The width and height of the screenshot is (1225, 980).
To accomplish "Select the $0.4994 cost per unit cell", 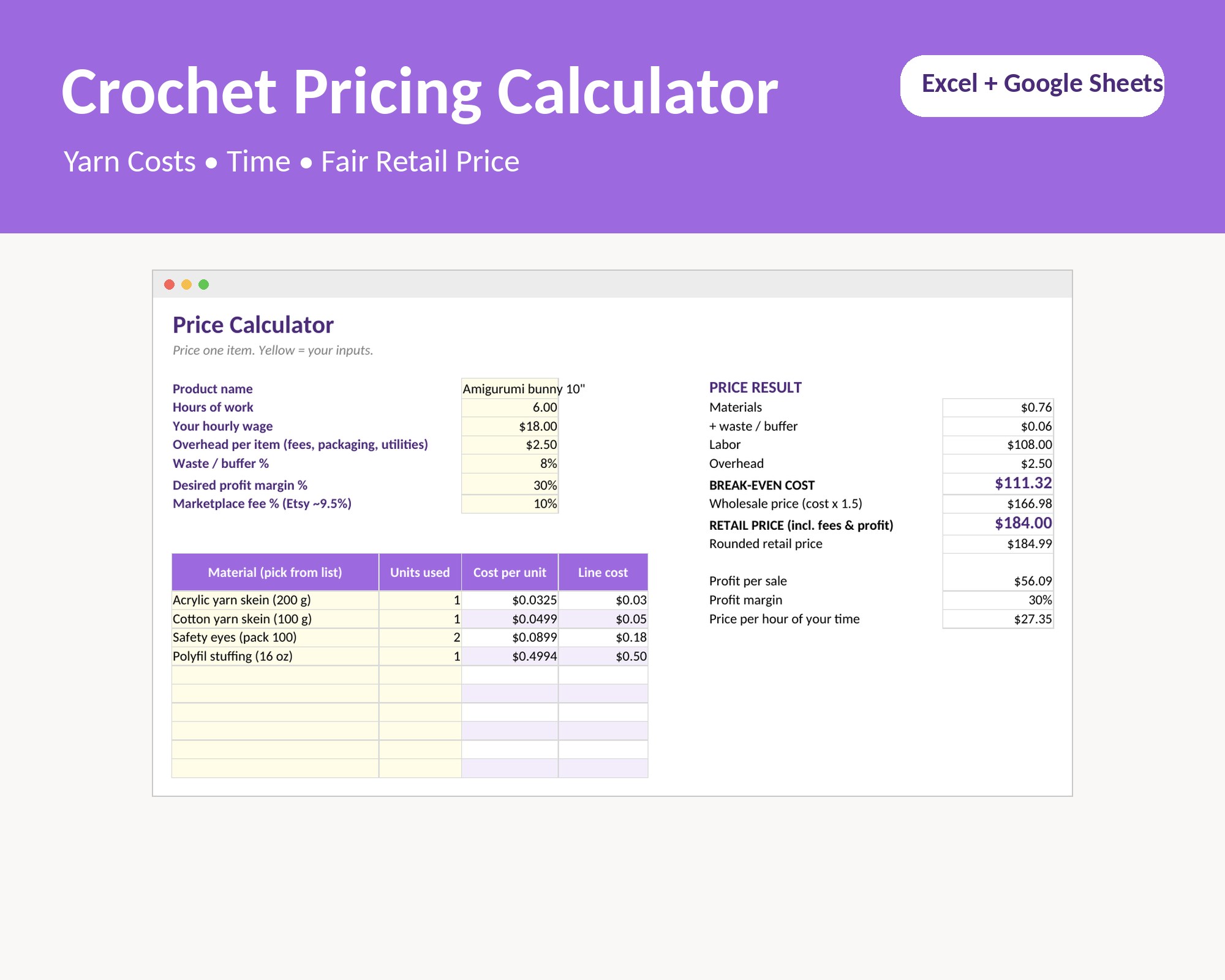I will 510,656.
